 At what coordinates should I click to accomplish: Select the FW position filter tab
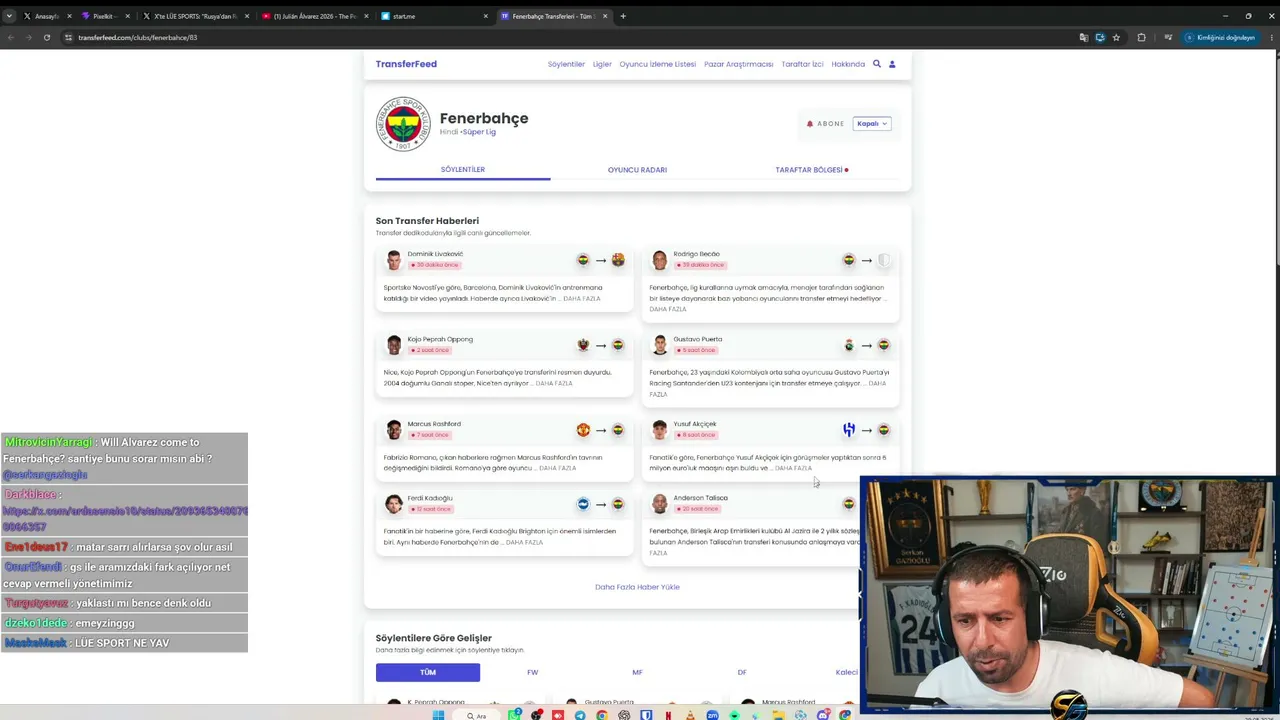pyautogui.click(x=532, y=672)
